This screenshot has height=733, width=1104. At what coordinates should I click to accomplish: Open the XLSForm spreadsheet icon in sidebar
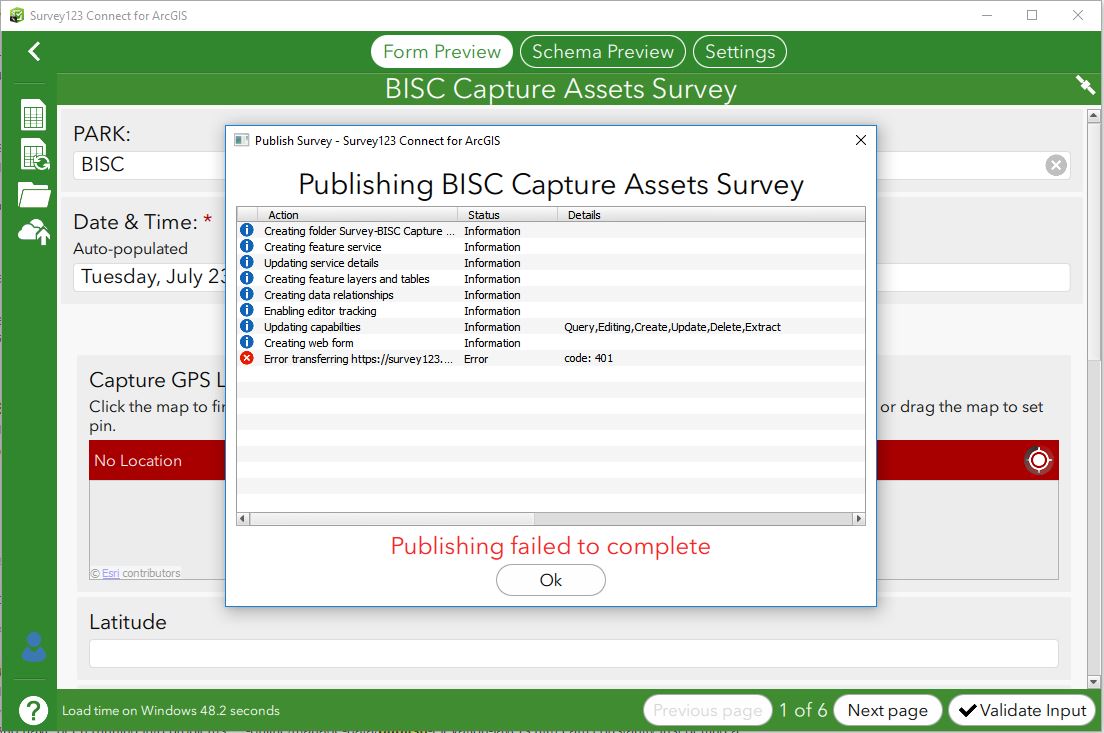coord(33,115)
